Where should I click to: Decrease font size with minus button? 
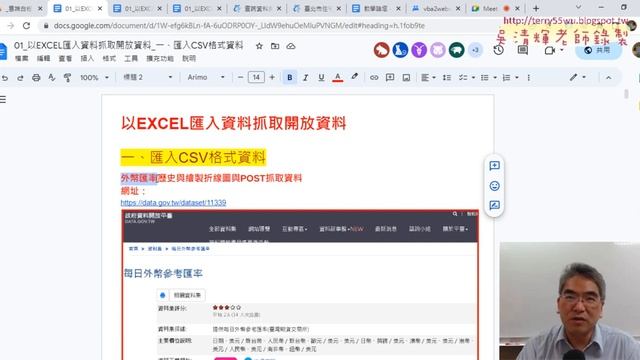[x=240, y=78]
